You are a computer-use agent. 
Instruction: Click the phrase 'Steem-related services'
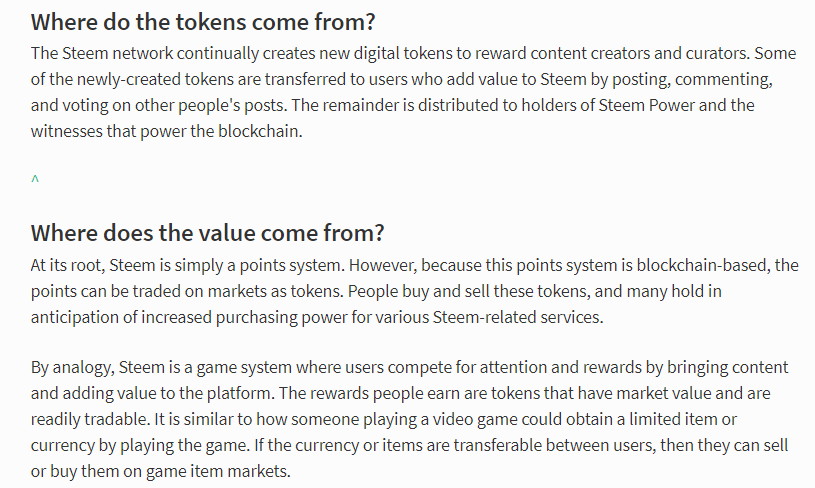coord(517,317)
